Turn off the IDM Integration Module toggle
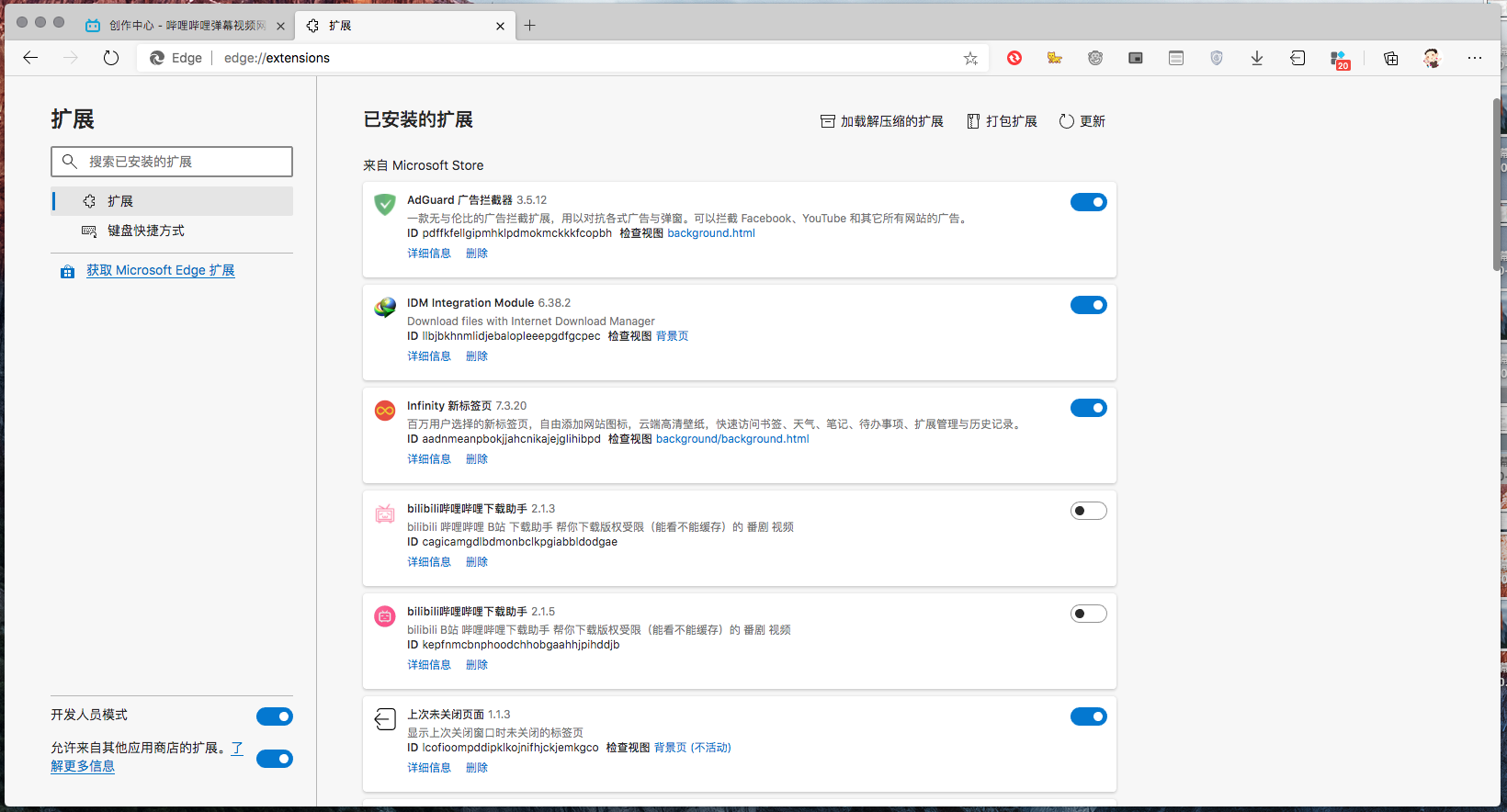The height and width of the screenshot is (812, 1507). click(x=1089, y=305)
